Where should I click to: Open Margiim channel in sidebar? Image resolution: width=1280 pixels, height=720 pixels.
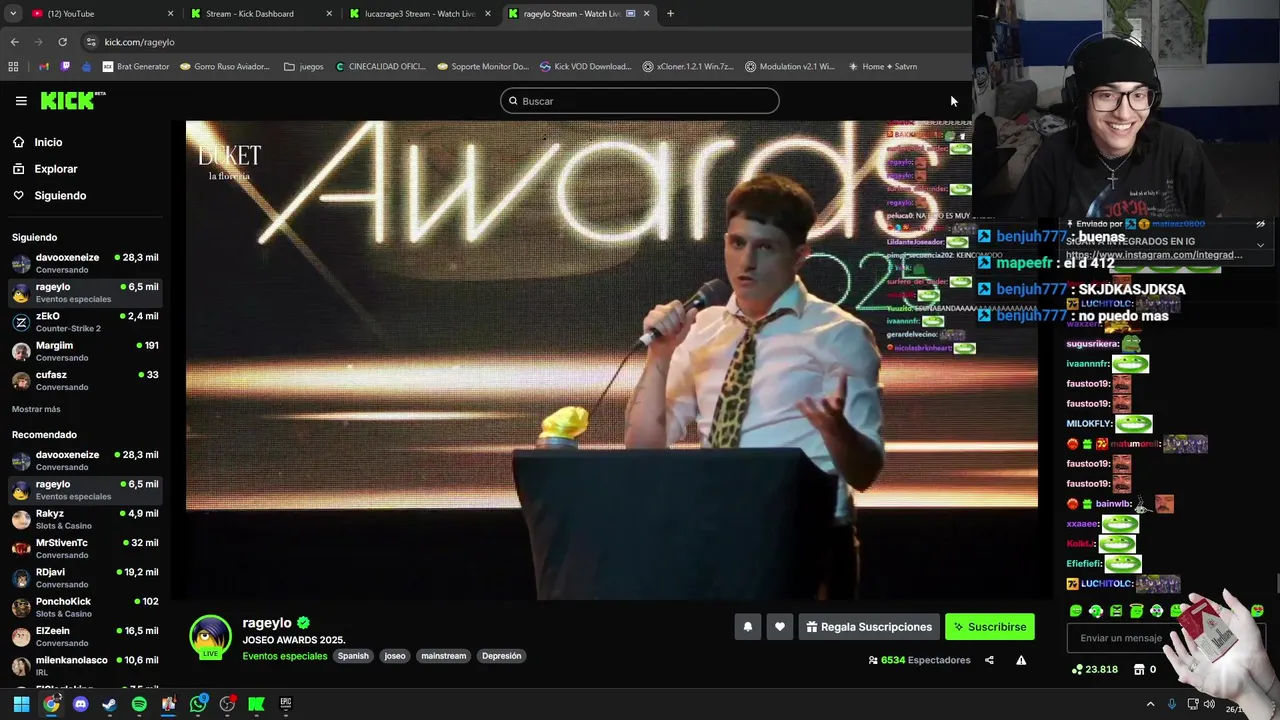pos(85,351)
